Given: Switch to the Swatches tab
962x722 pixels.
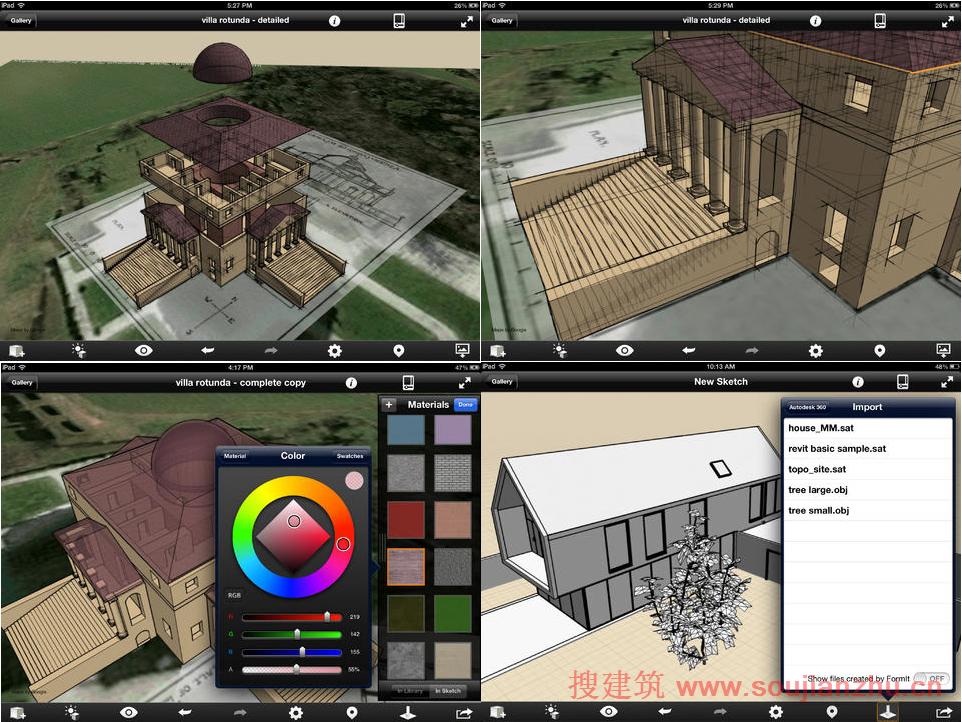Looking at the screenshot, I should point(350,456).
